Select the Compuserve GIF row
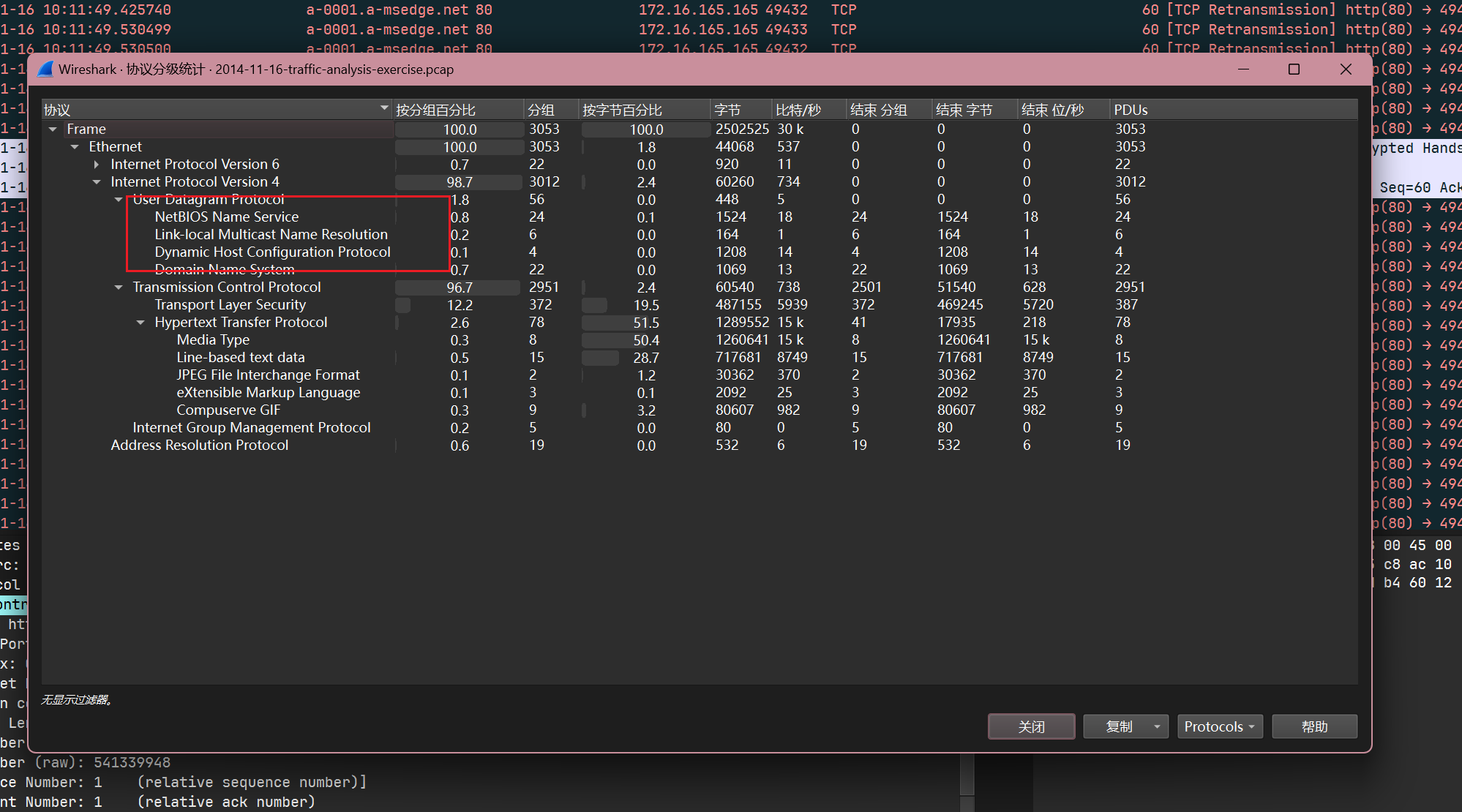Image resolution: width=1462 pixels, height=812 pixels. click(228, 410)
